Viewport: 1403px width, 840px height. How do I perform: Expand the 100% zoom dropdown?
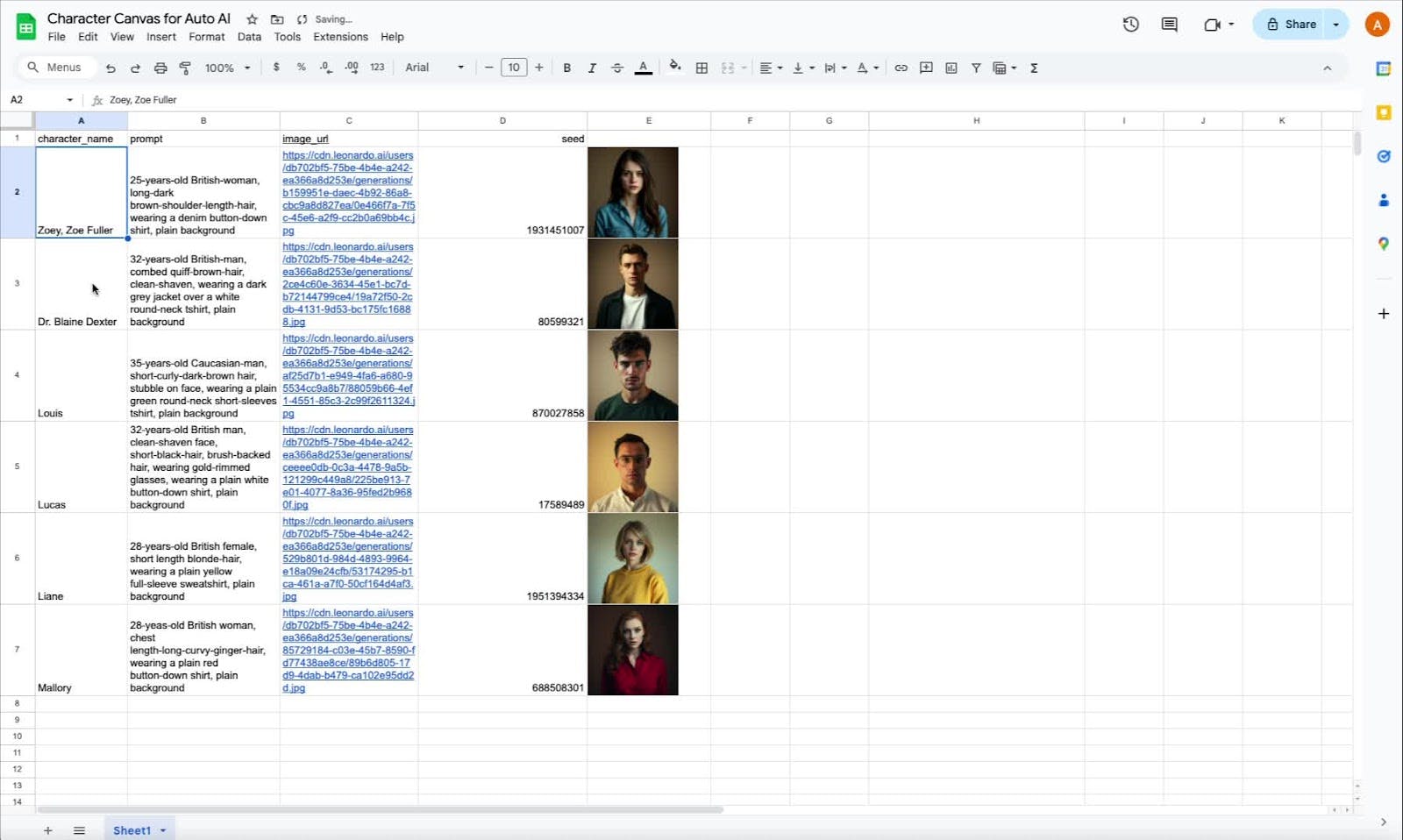point(227,68)
